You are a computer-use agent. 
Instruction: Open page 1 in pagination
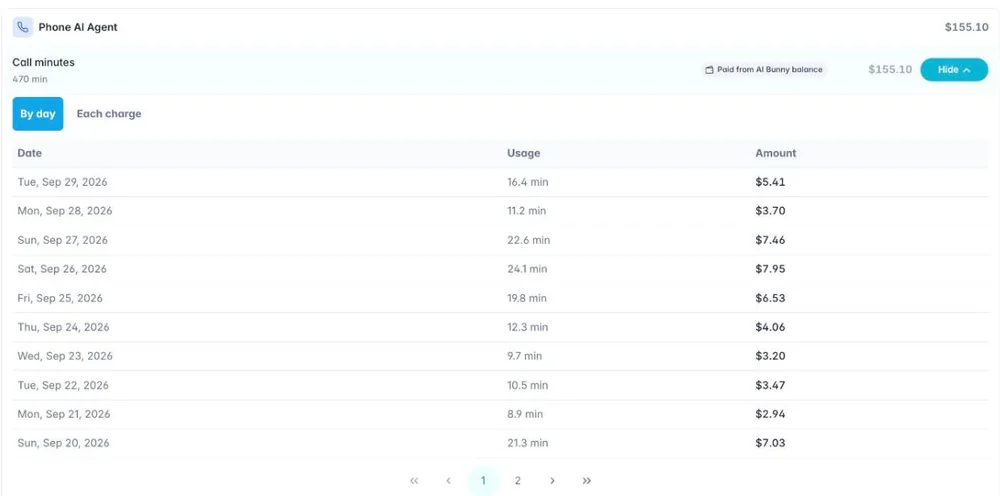tap(483, 481)
